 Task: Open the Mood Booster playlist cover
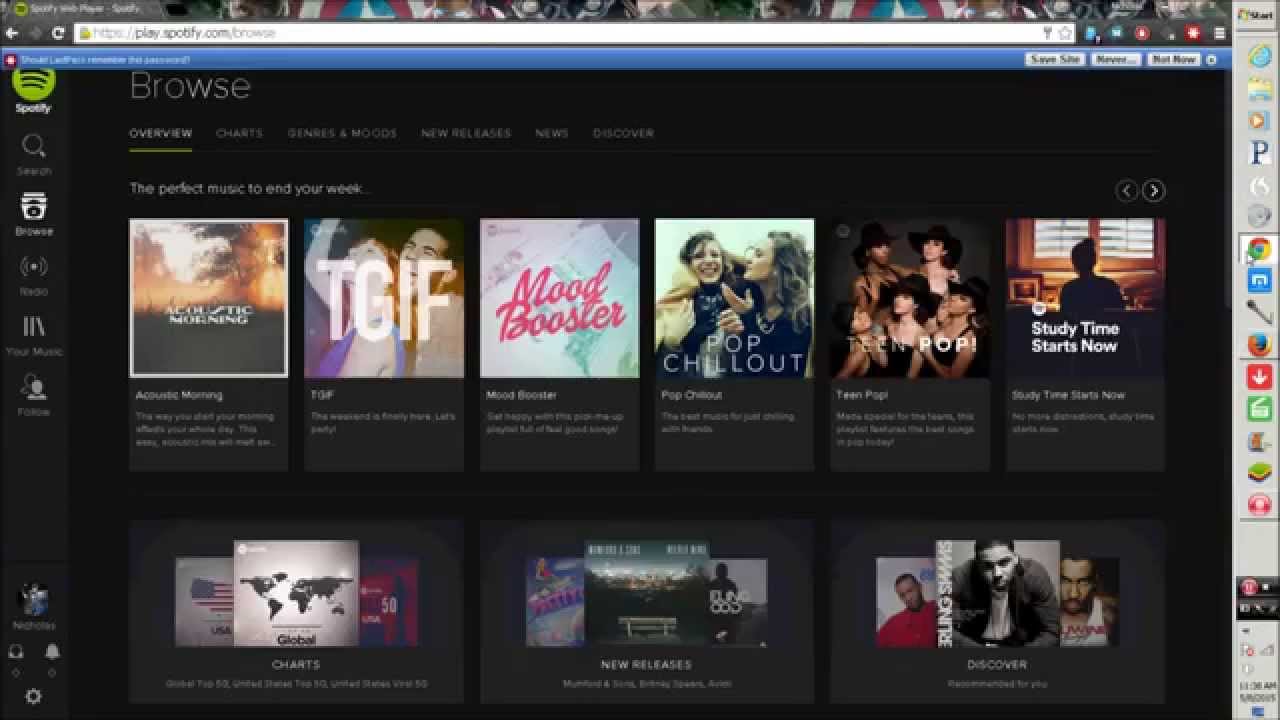click(559, 298)
